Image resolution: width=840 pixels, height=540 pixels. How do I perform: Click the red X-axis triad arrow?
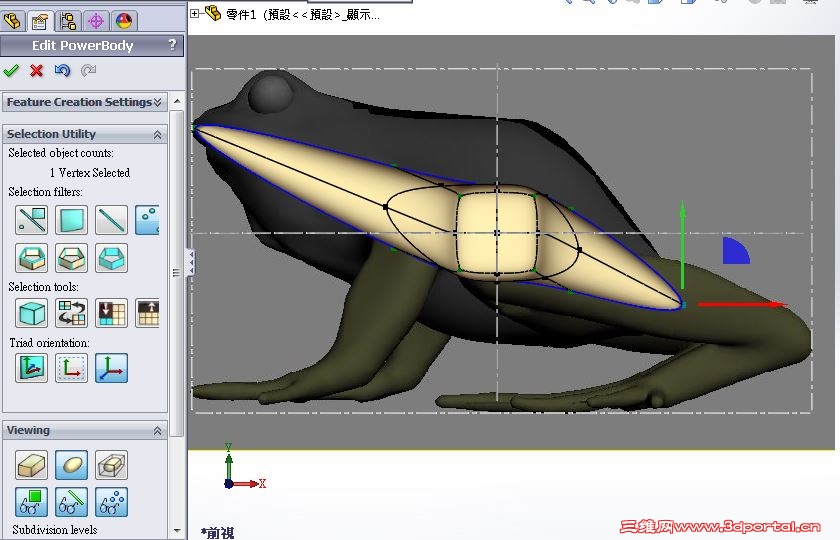pos(742,304)
